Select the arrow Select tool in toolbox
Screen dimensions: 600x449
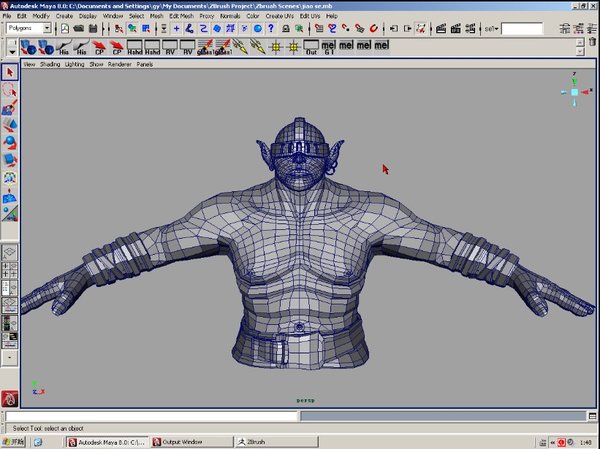point(10,72)
